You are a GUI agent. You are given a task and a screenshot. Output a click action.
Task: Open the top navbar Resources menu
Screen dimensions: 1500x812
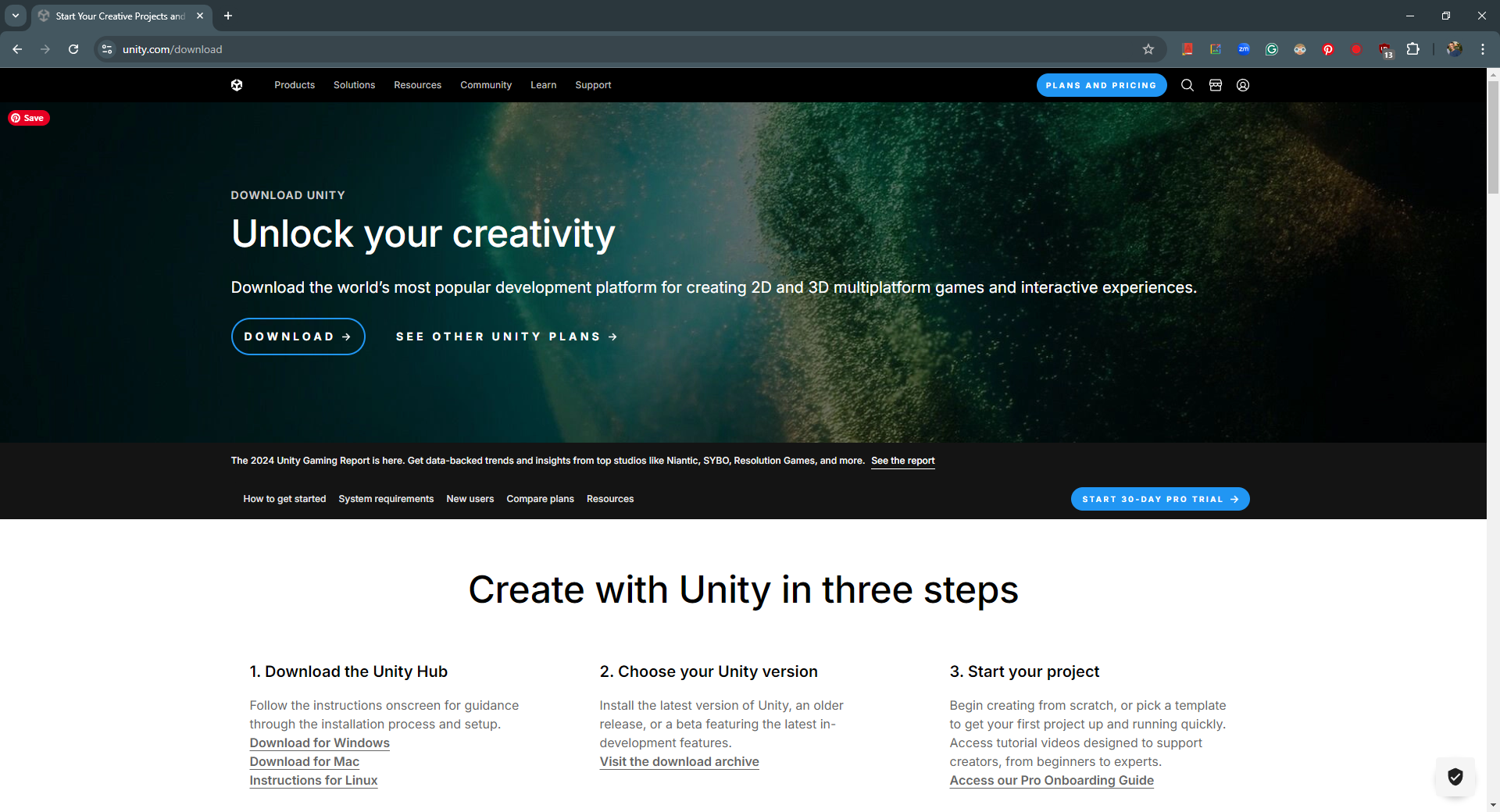pyautogui.click(x=417, y=85)
